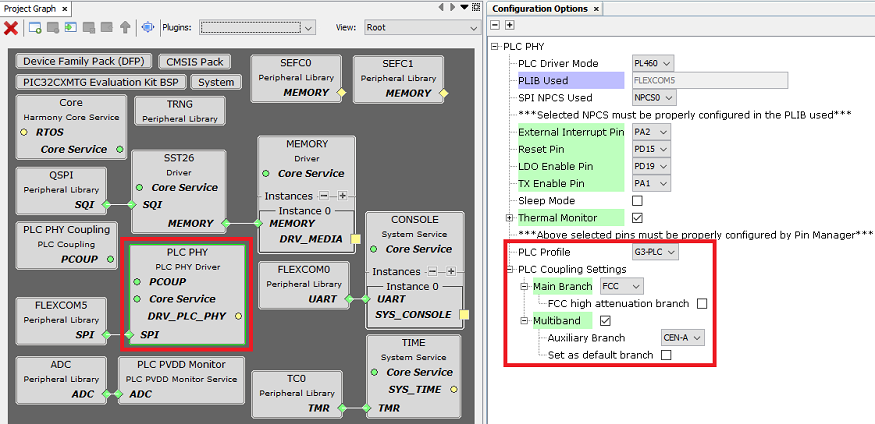Click the CMSIS Pack button
This screenshot has width=875, height=424.
[x=196, y=61]
